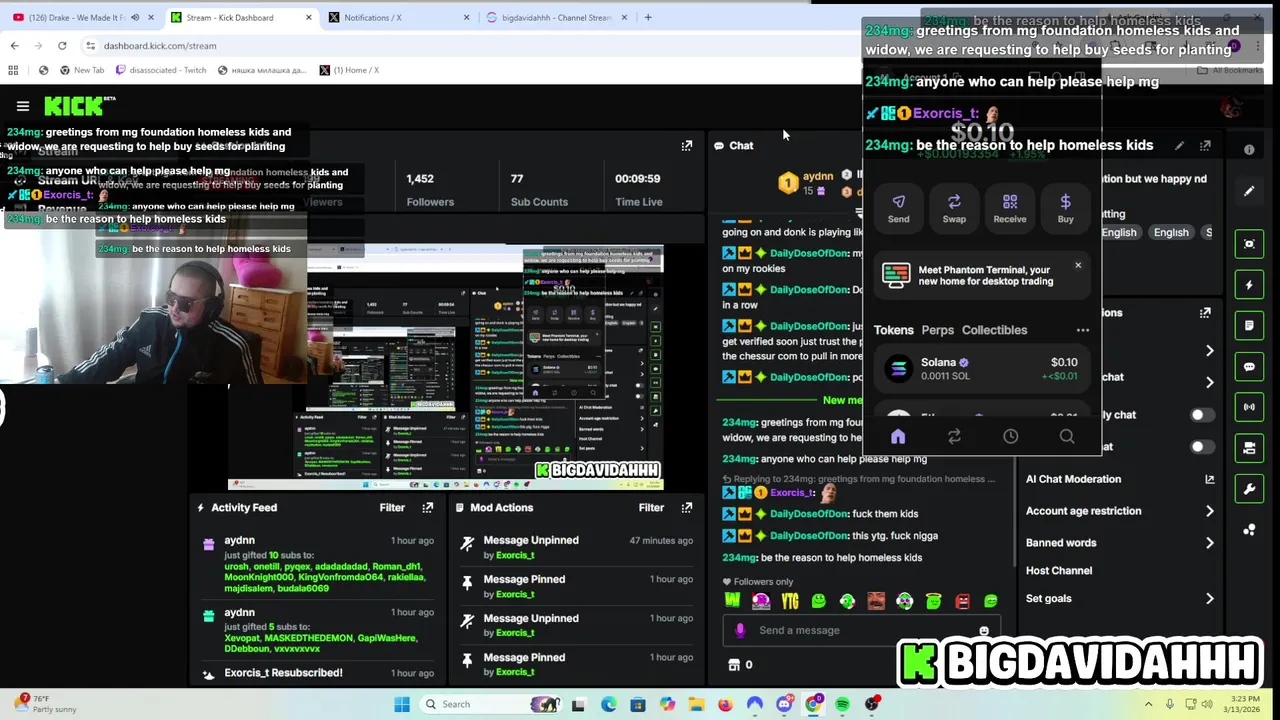Click the lightning bolt sidebar icon
Image resolution: width=1280 pixels, height=720 pixels.
tap(1249, 285)
